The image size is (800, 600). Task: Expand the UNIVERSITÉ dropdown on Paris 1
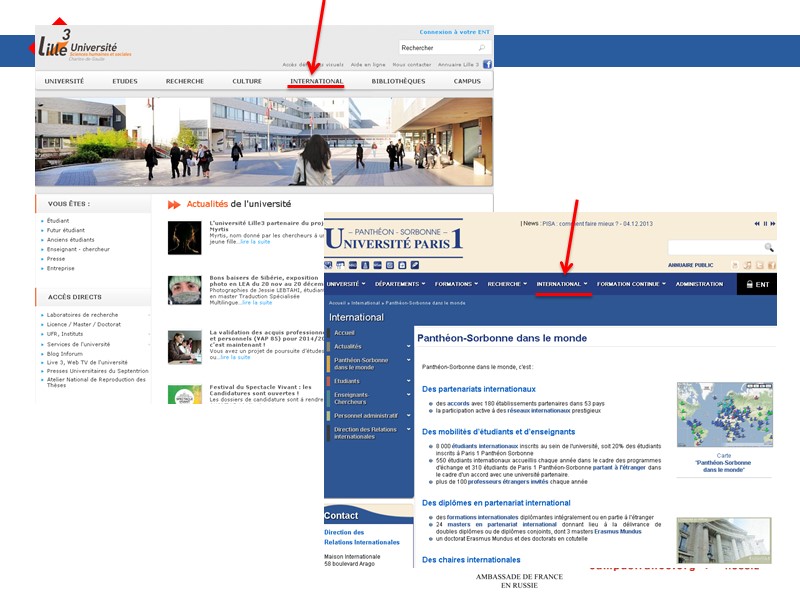coord(346,284)
